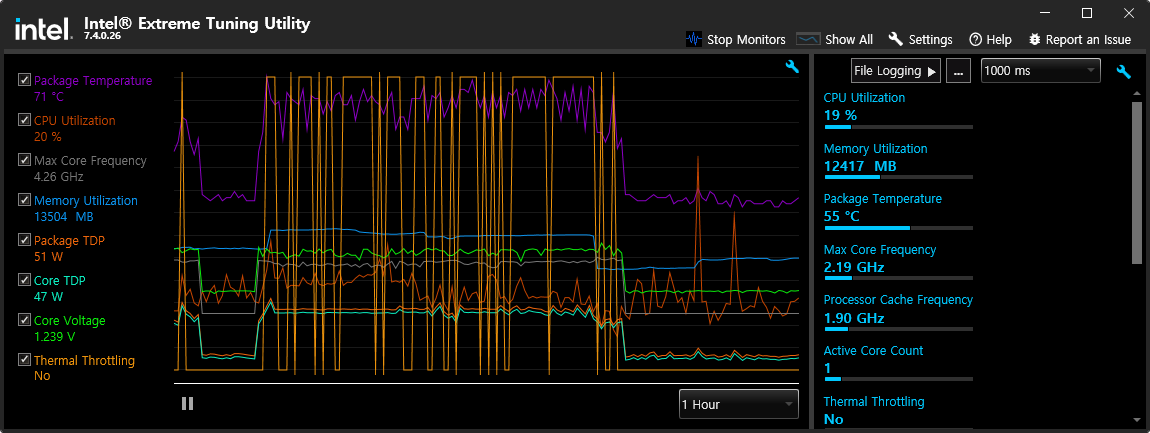Image resolution: width=1150 pixels, height=433 pixels.
Task: Select the Core Voltage legend label
Action: 70,321
